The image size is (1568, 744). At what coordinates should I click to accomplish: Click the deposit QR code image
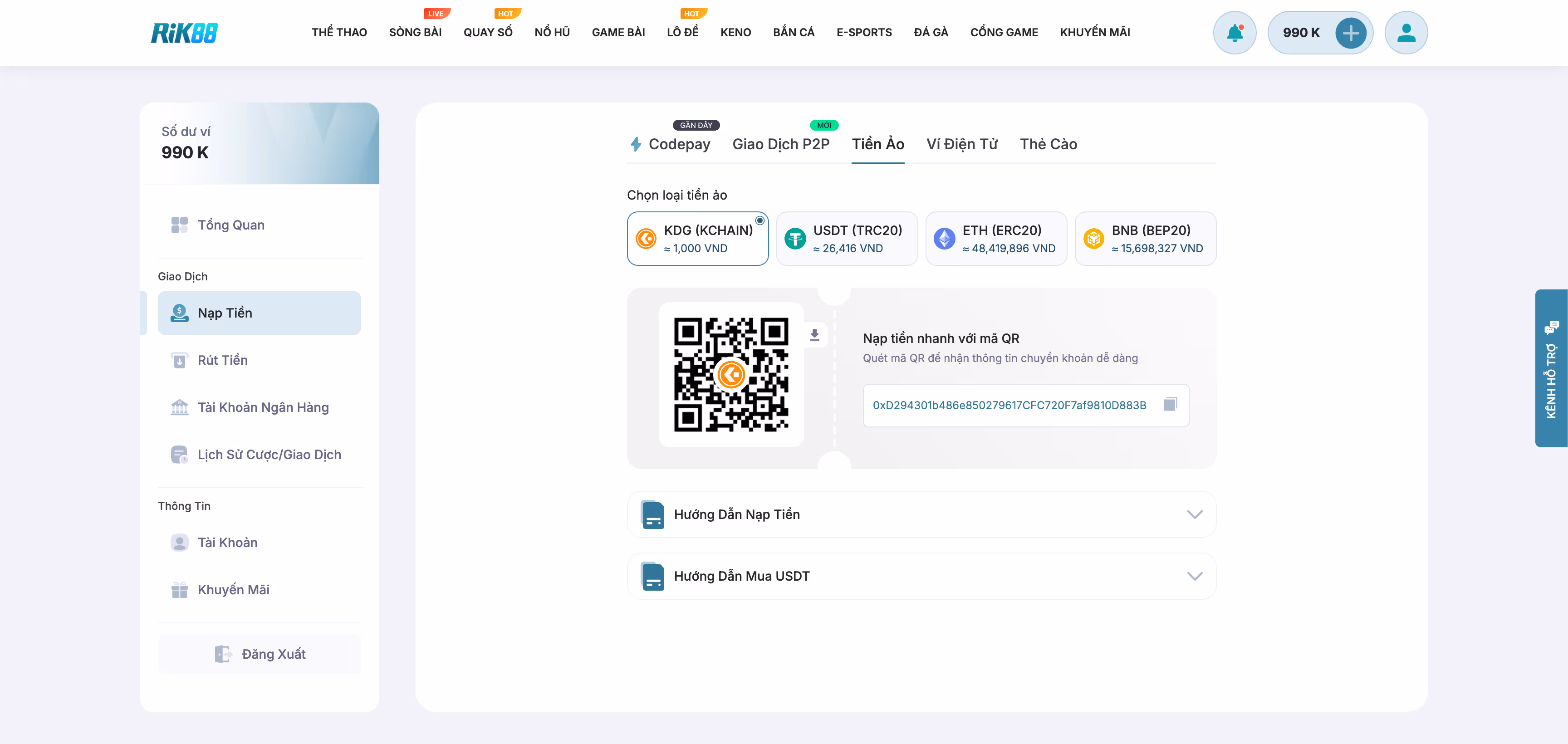[x=730, y=374]
